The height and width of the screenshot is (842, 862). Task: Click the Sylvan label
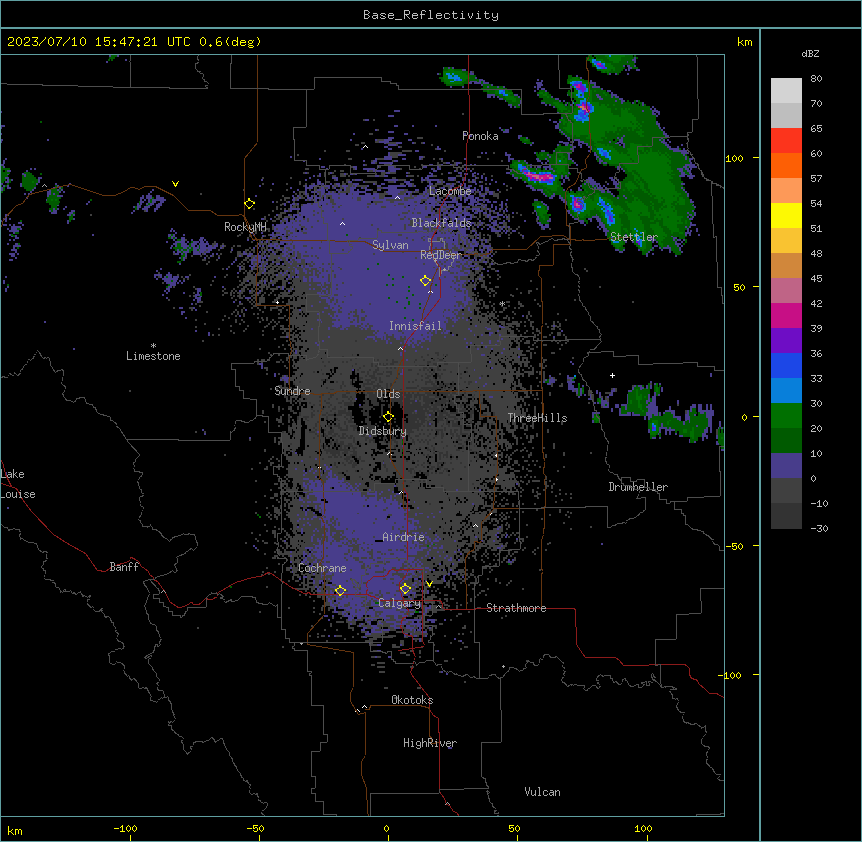pyautogui.click(x=390, y=245)
